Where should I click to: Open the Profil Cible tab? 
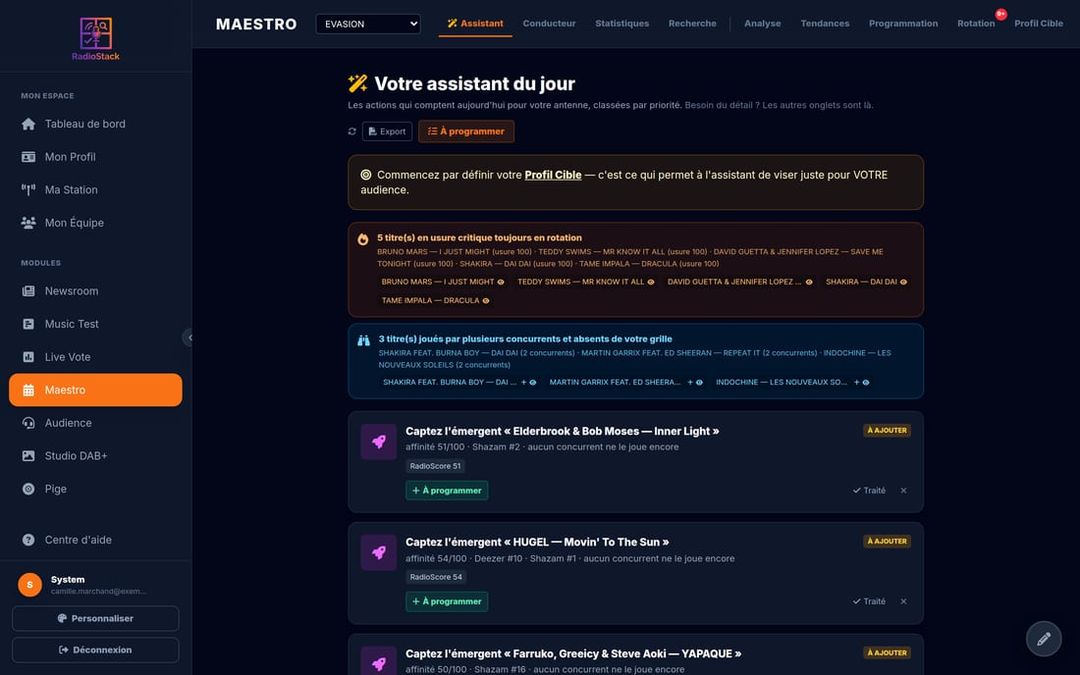point(1039,23)
